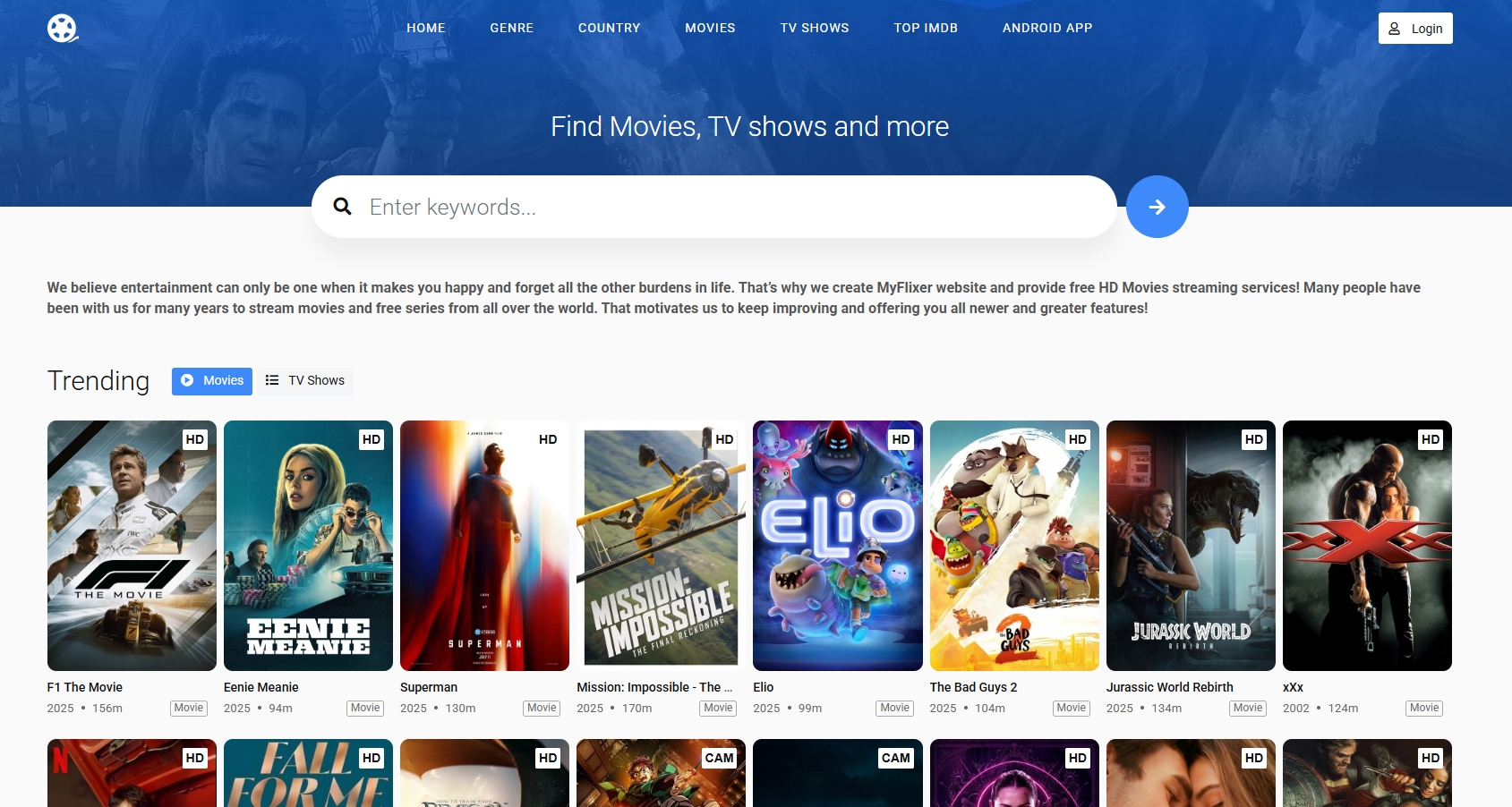1512x807 pixels.
Task: Open the TV Shows nav link
Action: [x=814, y=28]
